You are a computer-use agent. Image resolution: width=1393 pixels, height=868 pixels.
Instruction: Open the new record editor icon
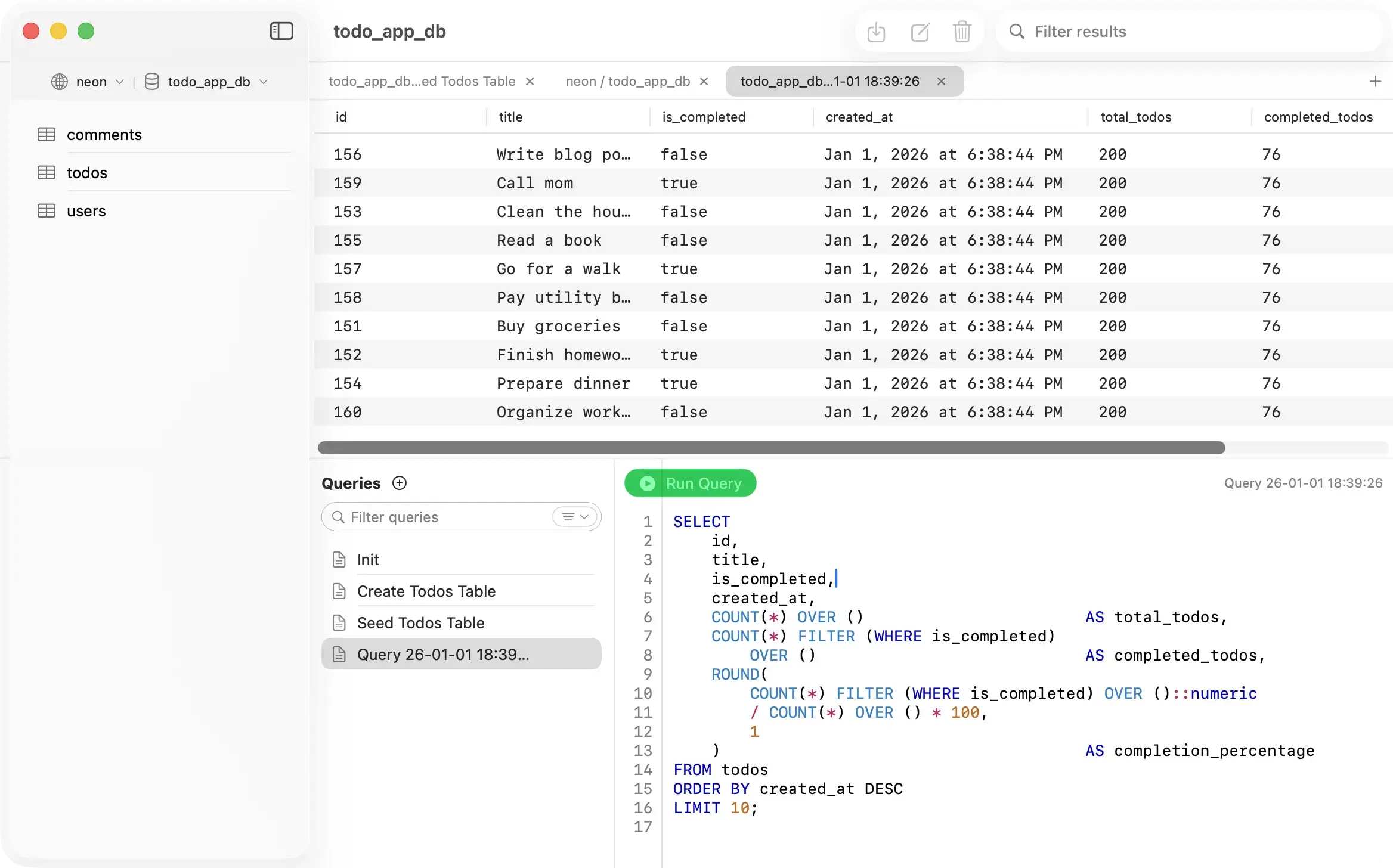[920, 32]
